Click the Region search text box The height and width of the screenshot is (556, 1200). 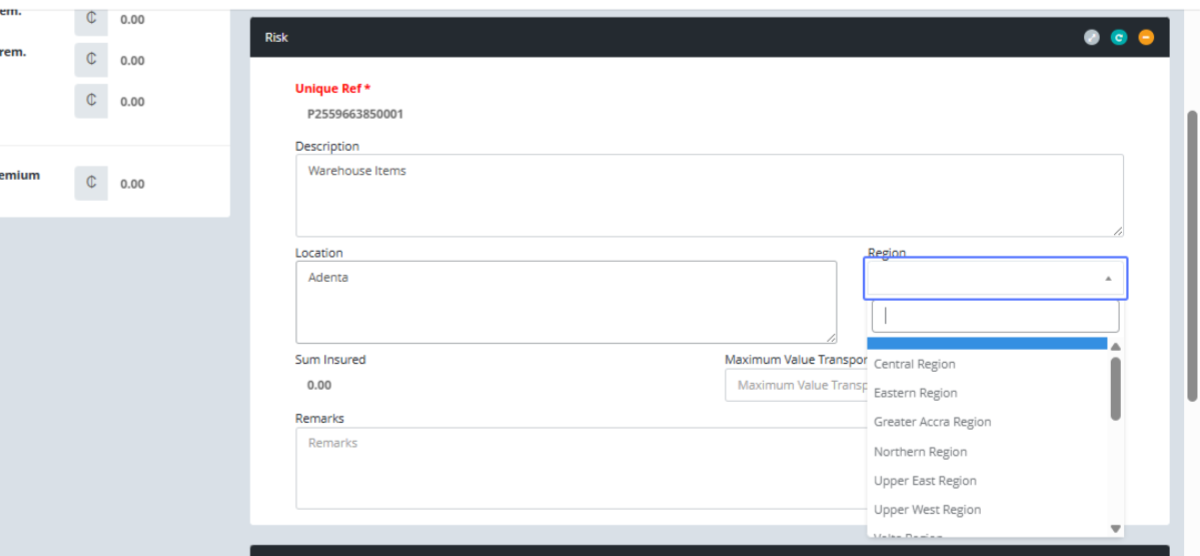(995, 316)
